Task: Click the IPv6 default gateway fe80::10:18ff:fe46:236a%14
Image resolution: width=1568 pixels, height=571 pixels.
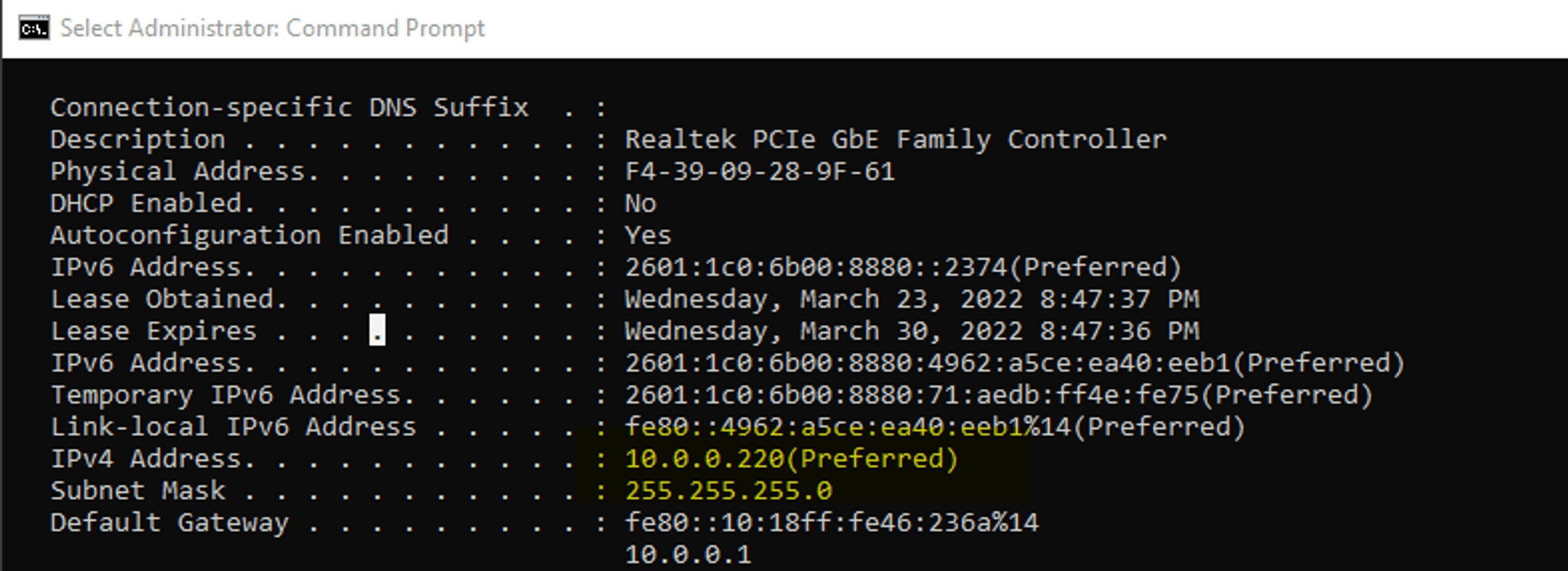Action: coord(831,522)
